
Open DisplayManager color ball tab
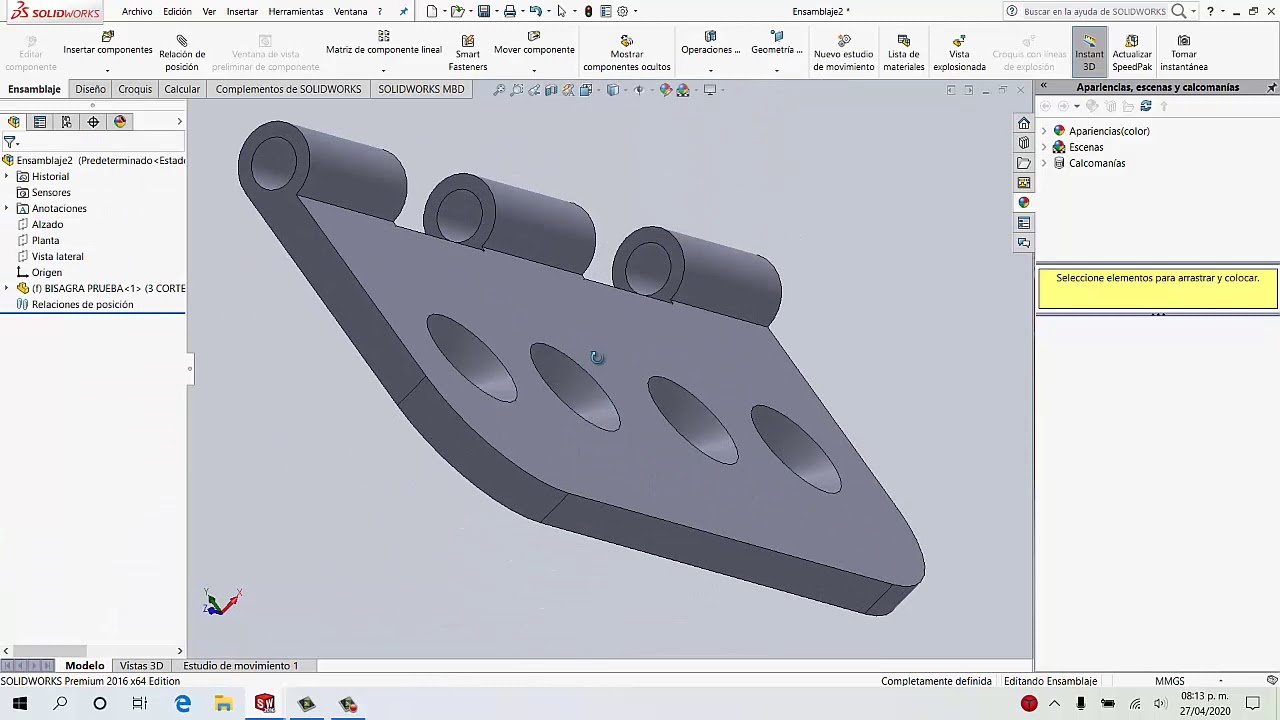click(x=120, y=122)
